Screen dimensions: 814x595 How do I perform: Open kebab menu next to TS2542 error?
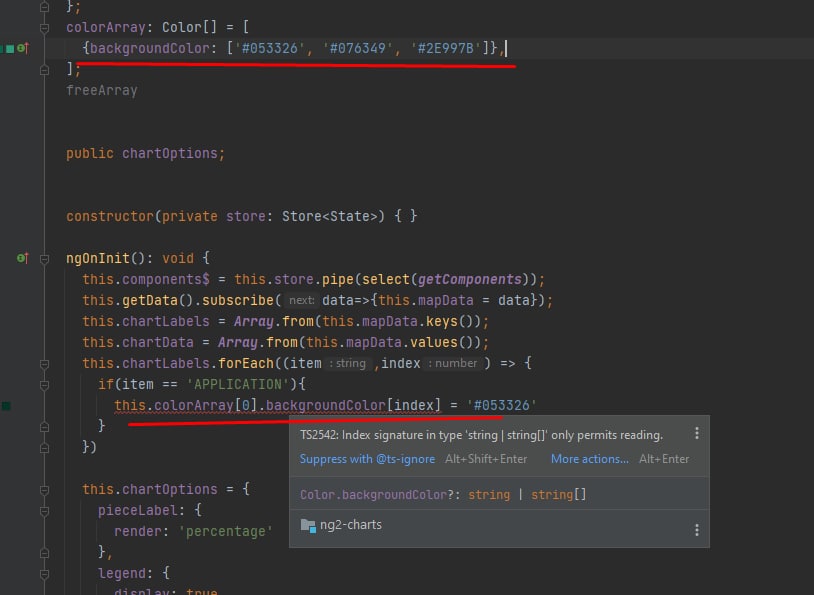click(697, 433)
